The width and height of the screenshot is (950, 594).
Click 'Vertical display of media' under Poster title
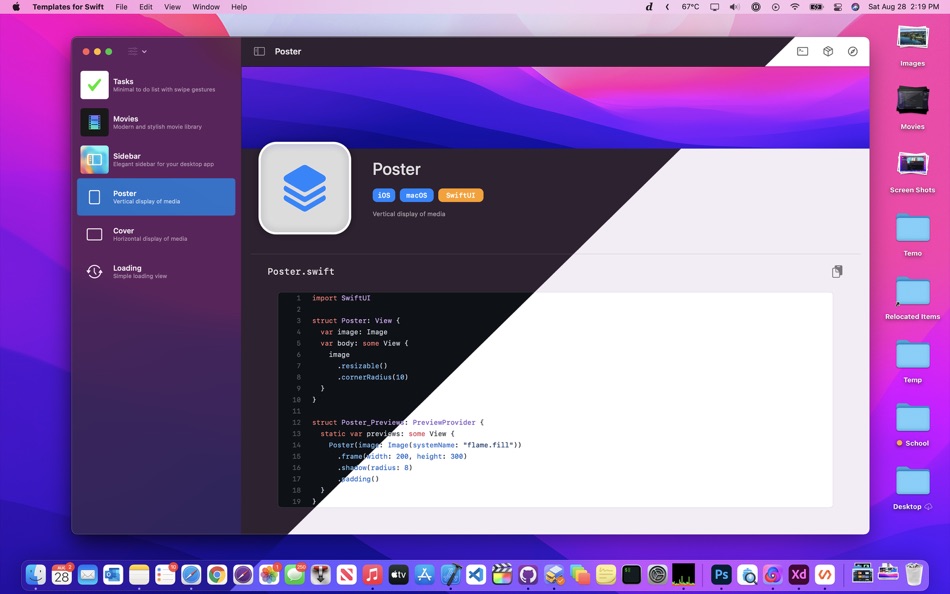[x=409, y=214]
